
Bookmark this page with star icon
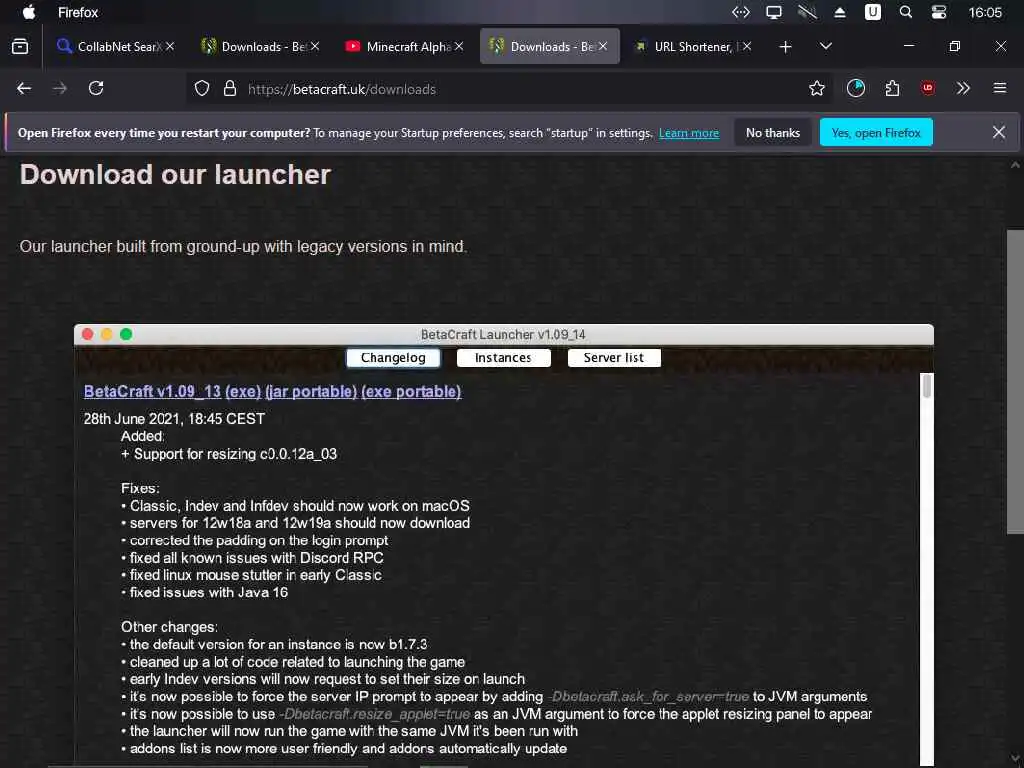pyautogui.click(x=816, y=88)
